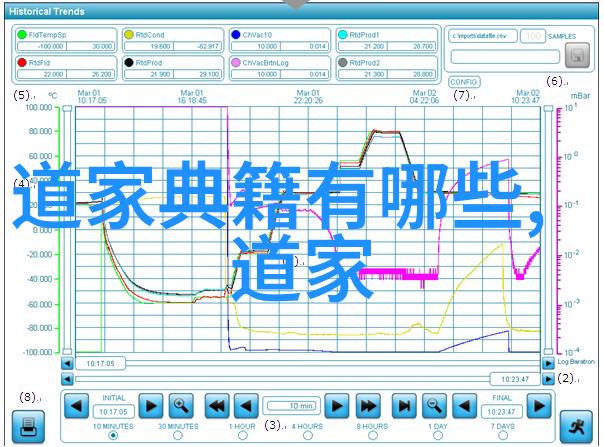Click the fast forward double-arrow button
Viewport: 604px width, 447px height.
368,405
